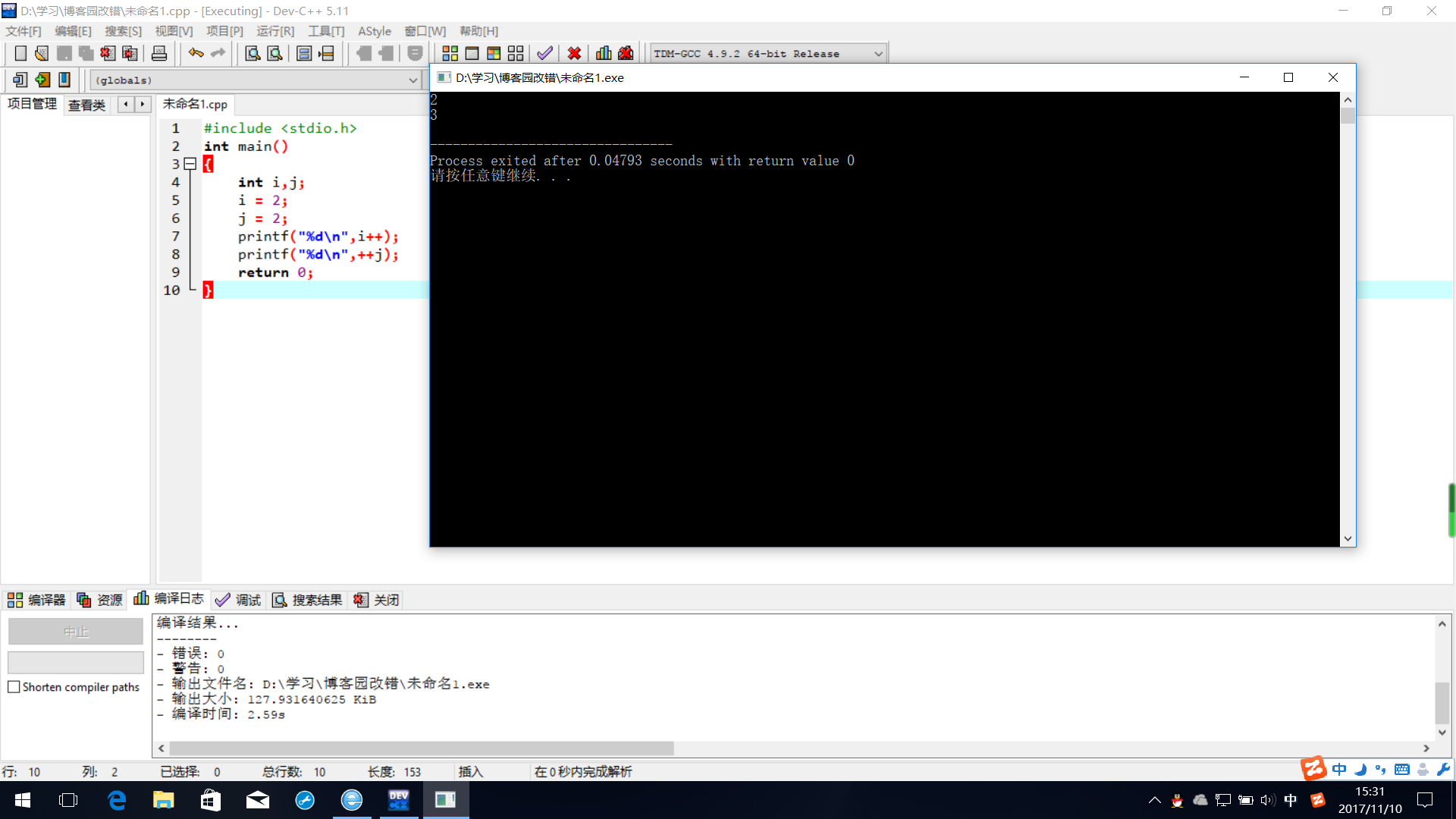Click the Close file toolbar icon

(108, 53)
